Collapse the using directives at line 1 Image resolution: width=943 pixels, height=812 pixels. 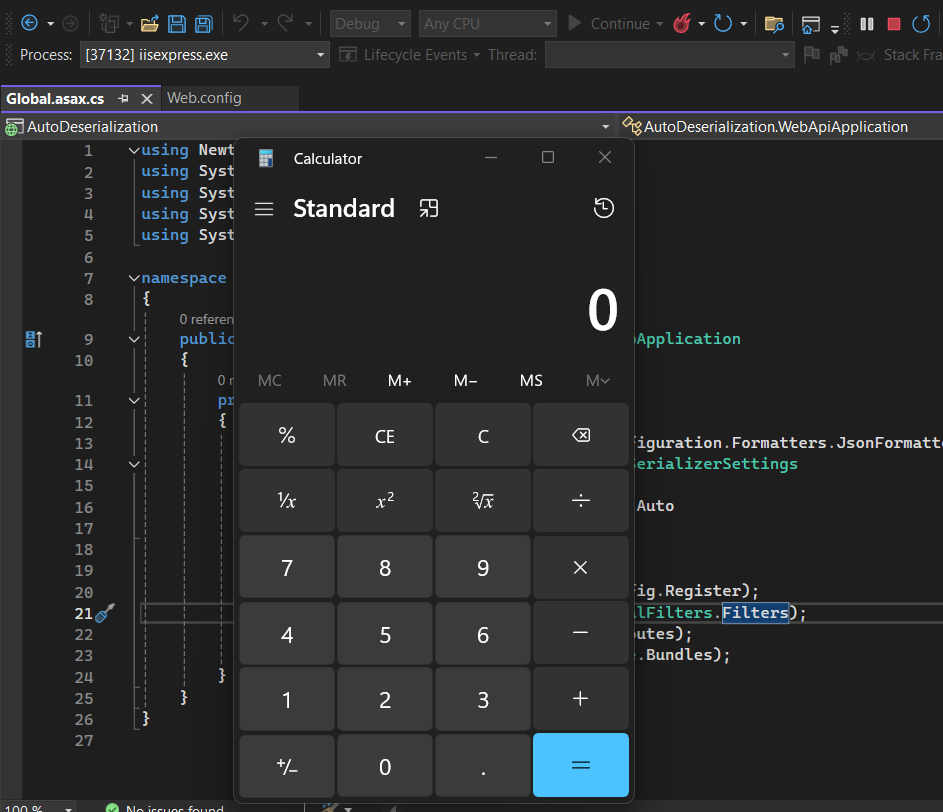134,150
